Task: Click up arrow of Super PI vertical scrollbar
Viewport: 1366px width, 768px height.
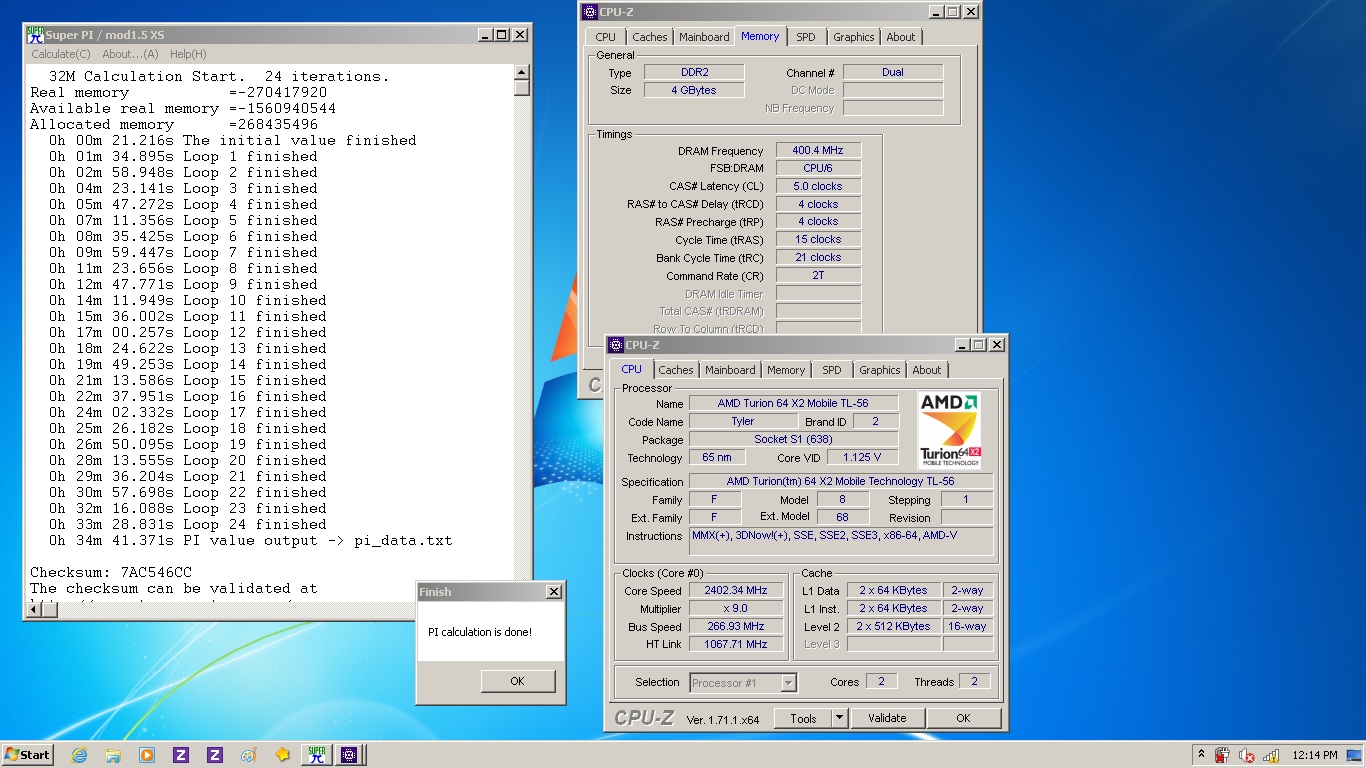Action: tap(522, 72)
